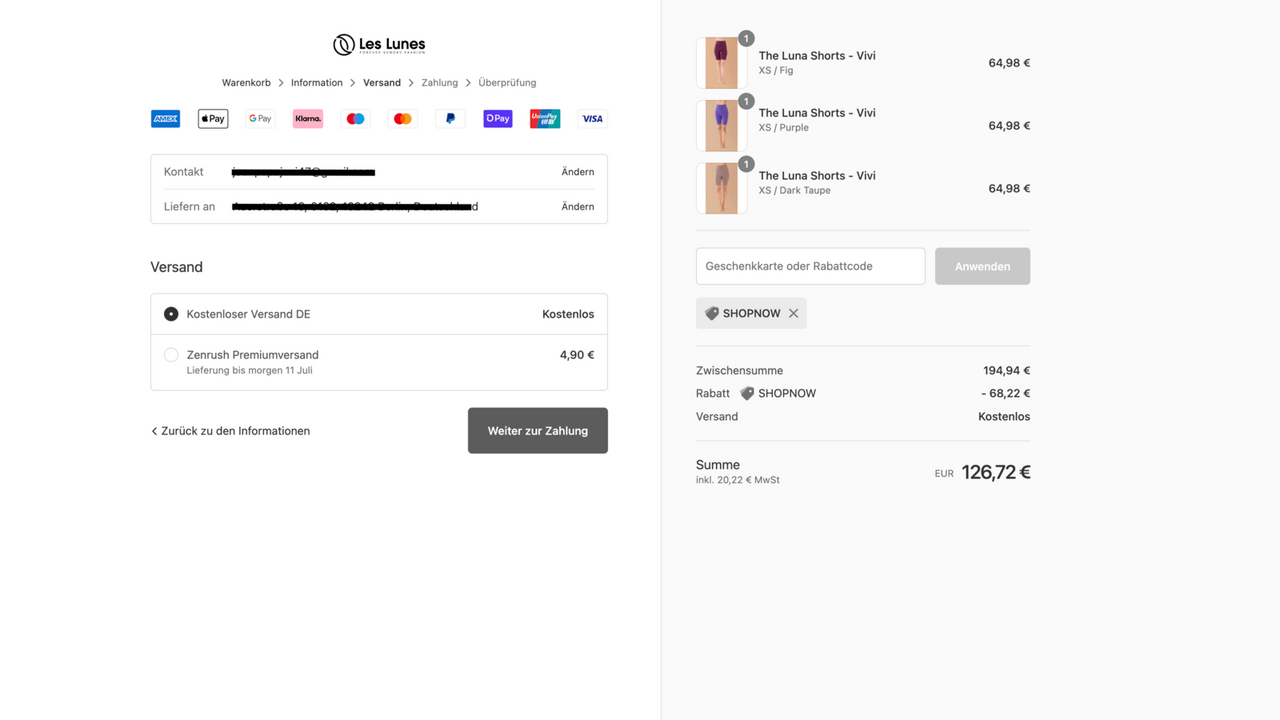
Task: Click quantity badge on Dark Taupe shorts
Action: click(x=746, y=164)
